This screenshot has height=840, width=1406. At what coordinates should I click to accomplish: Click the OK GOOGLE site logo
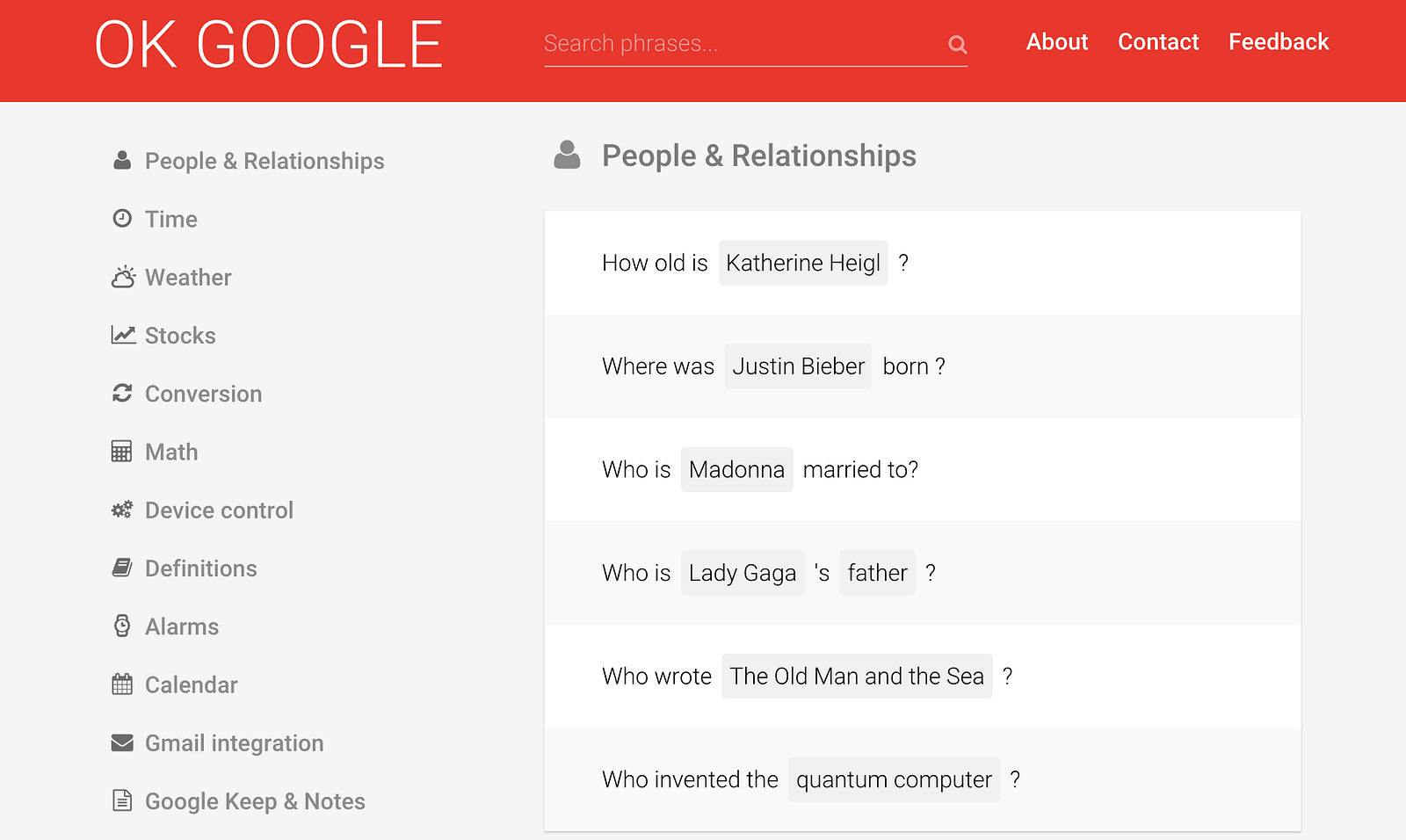pos(269,46)
